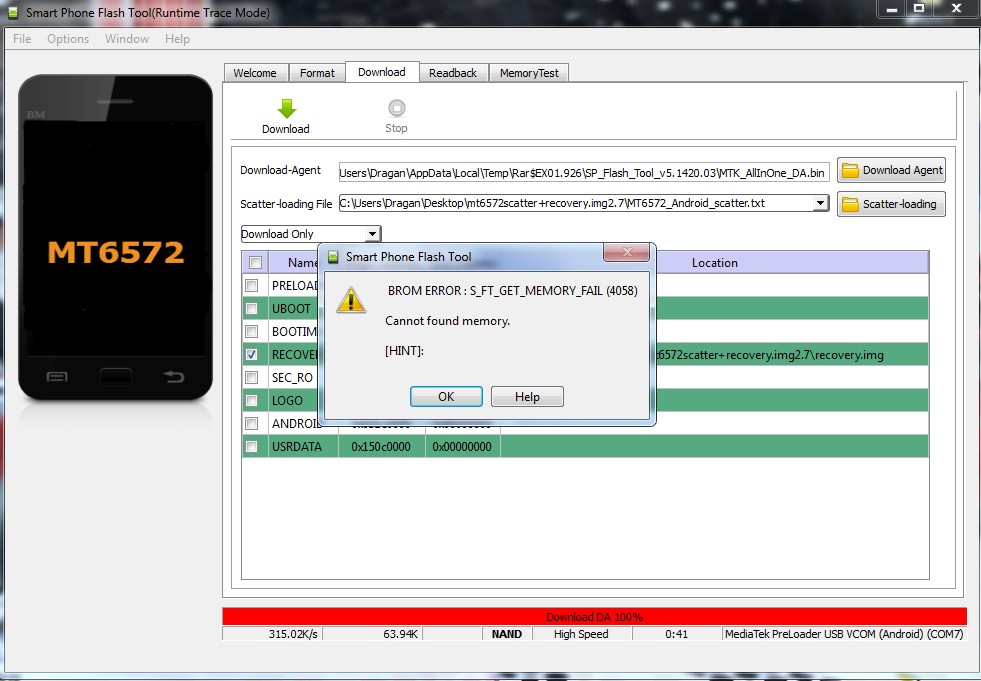Open the File menu
981x681 pixels.
point(22,39)
